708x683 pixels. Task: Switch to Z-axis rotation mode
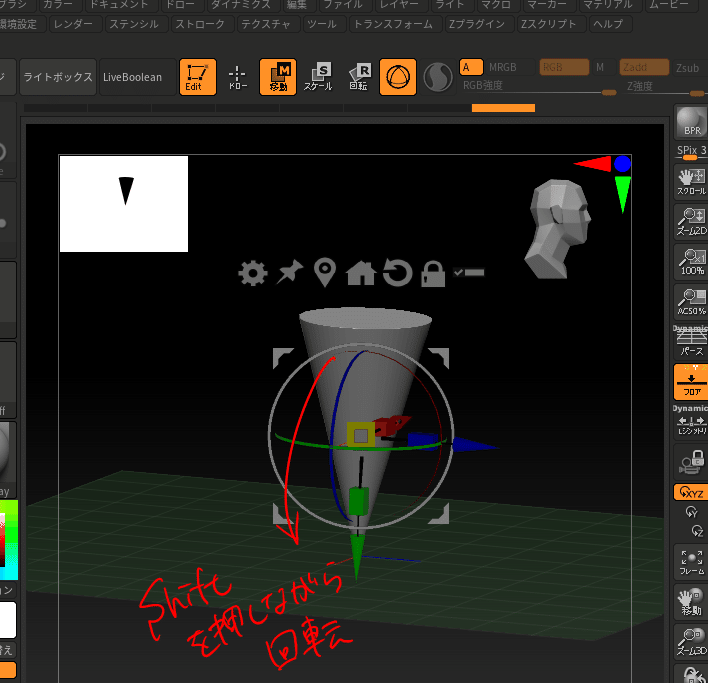click(697, 531)
